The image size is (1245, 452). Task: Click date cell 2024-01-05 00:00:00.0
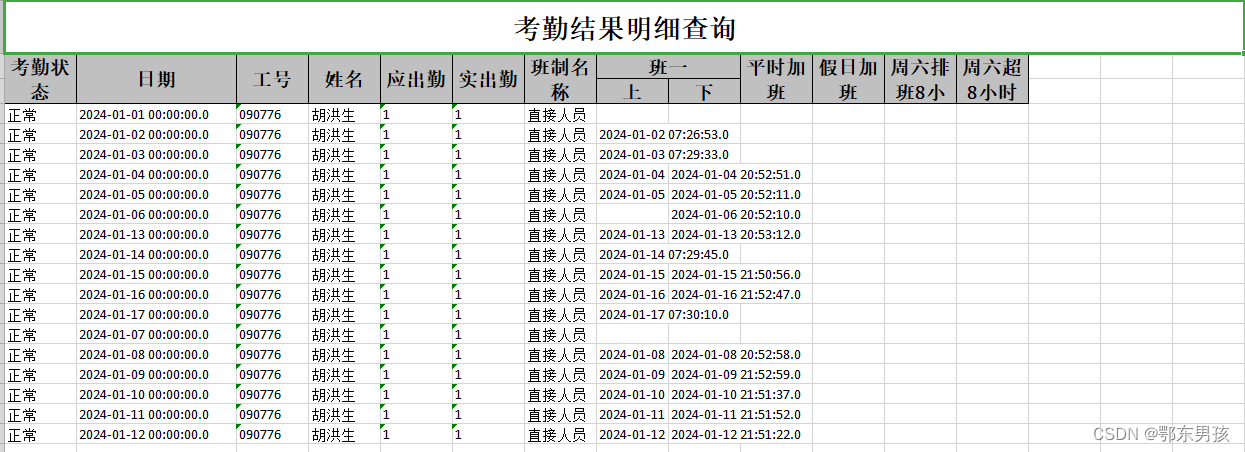coord(157,194)
